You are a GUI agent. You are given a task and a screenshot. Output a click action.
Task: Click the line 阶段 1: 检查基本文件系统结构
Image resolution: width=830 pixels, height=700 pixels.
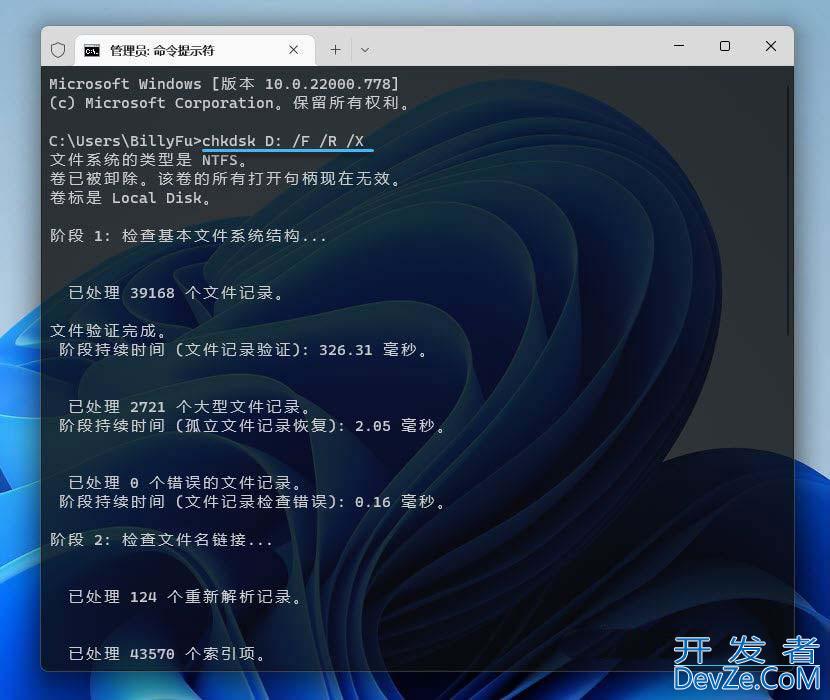click(188, 236)
